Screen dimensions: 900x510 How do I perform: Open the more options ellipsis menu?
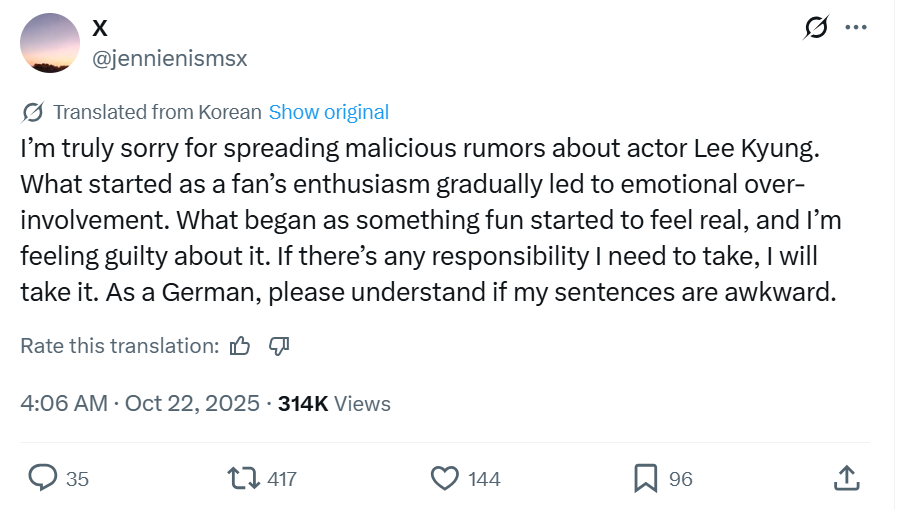pyautogui.click(x=856, y=28)
